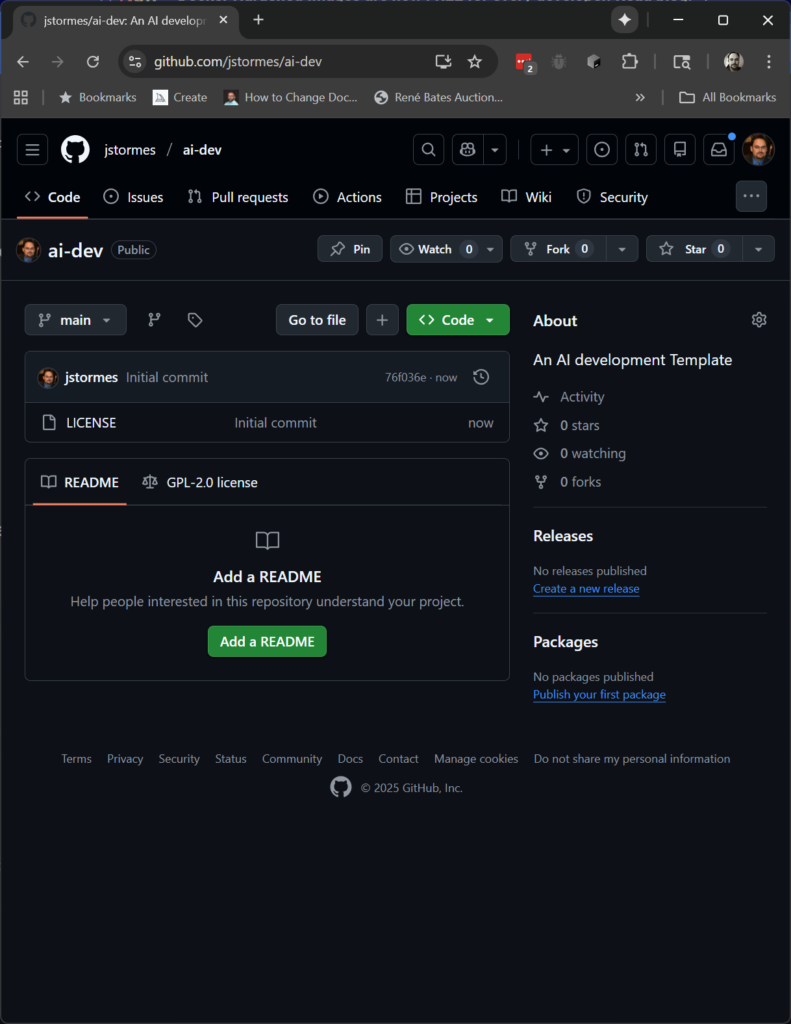The width and height of the screenshot is (791, 1024).
Task: Expand the main branch dropdown
Action: tap(76, 320)
